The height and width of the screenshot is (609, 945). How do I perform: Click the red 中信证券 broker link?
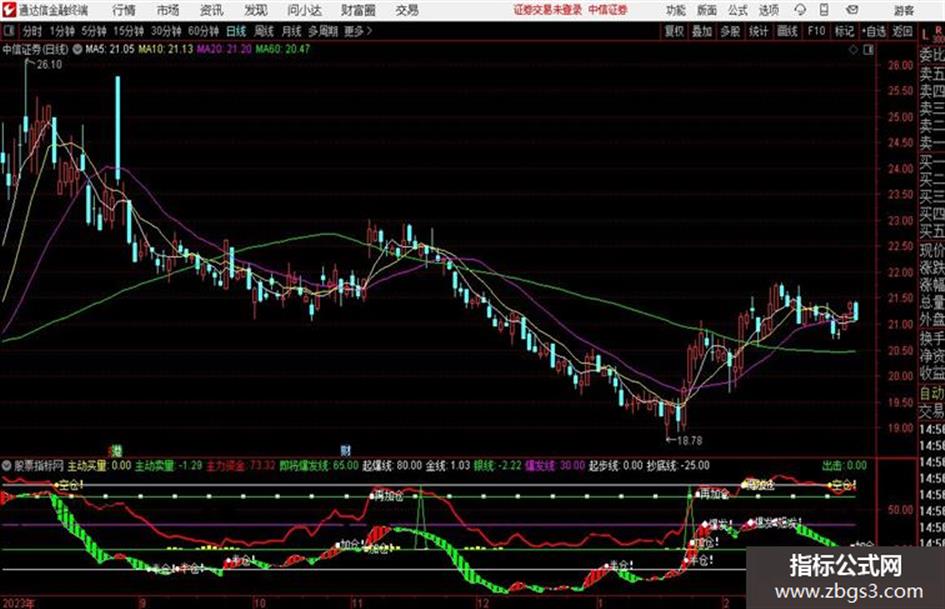[x=608, y=10]
